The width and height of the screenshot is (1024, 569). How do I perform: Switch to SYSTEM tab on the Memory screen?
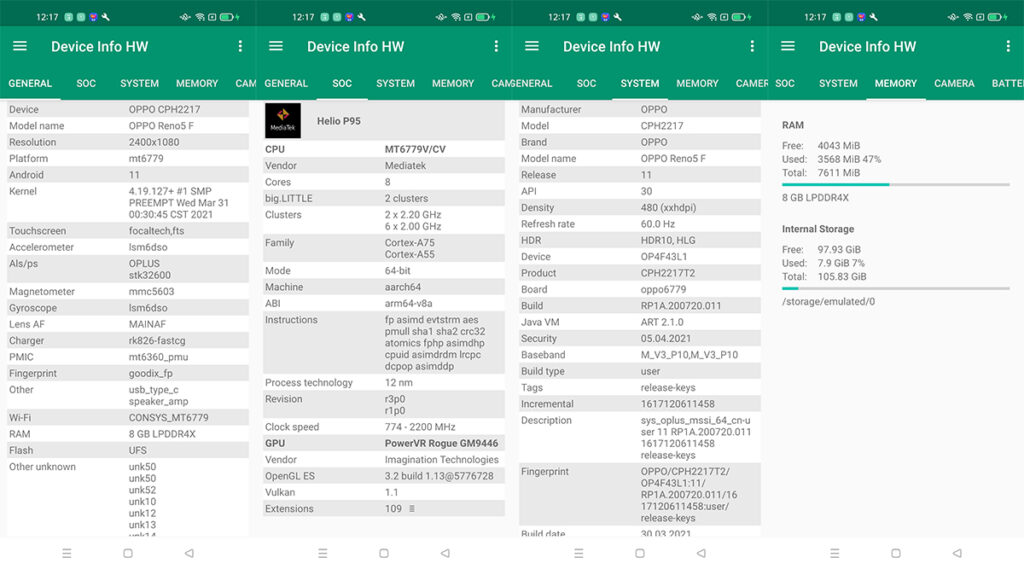(x=839, y=84)
